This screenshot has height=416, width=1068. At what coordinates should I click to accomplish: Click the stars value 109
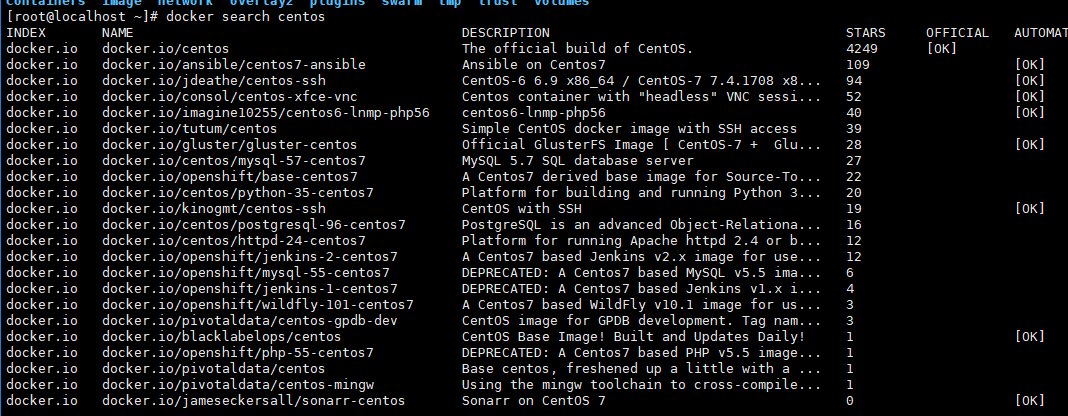(x=858, y=65)
